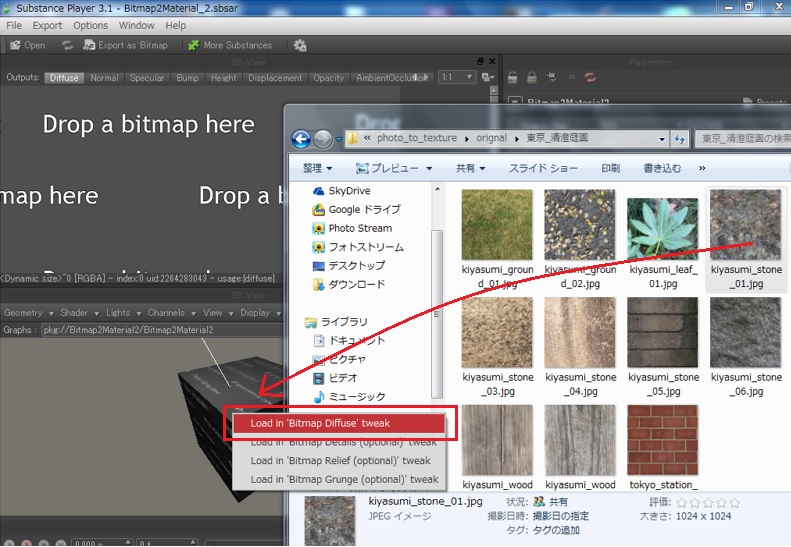Image resolution: width=791 pixels, height=547 pixels.
Task: Select デスクトップ in navigation pane
Action: tap(349, 265)
